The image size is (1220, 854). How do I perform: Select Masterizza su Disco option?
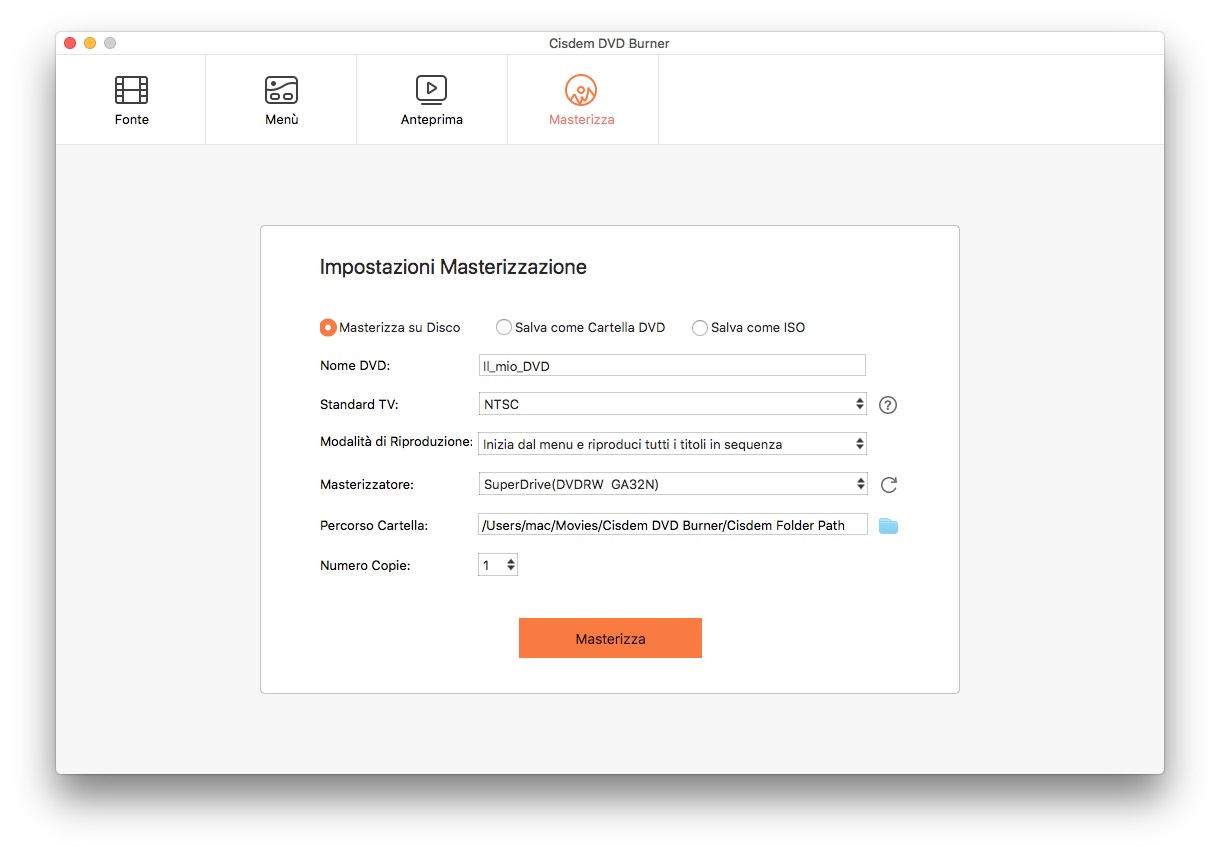pyautogui.click(x=328, y=328)
